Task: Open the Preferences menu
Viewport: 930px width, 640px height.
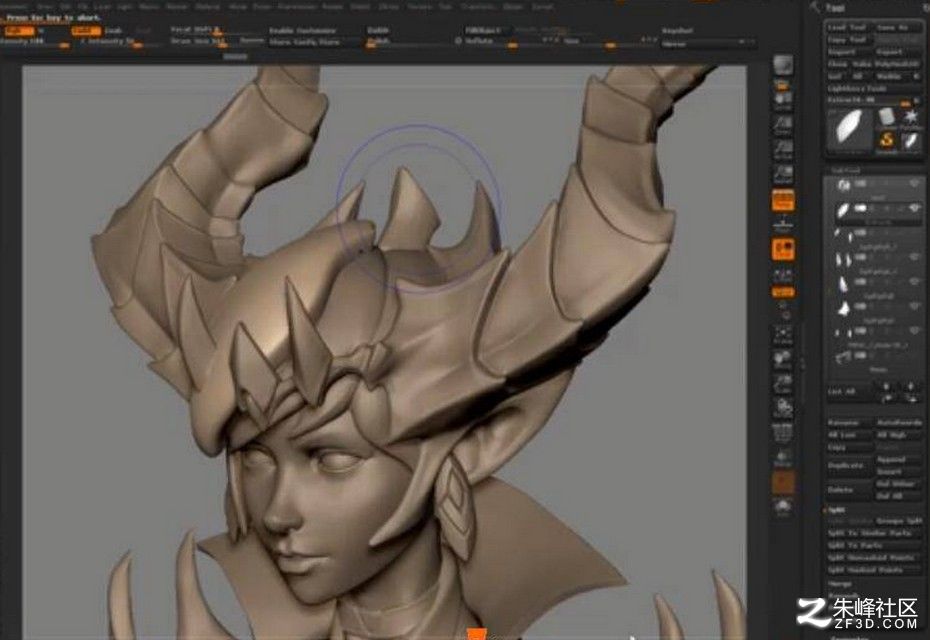Action: [x=297, y=7]
